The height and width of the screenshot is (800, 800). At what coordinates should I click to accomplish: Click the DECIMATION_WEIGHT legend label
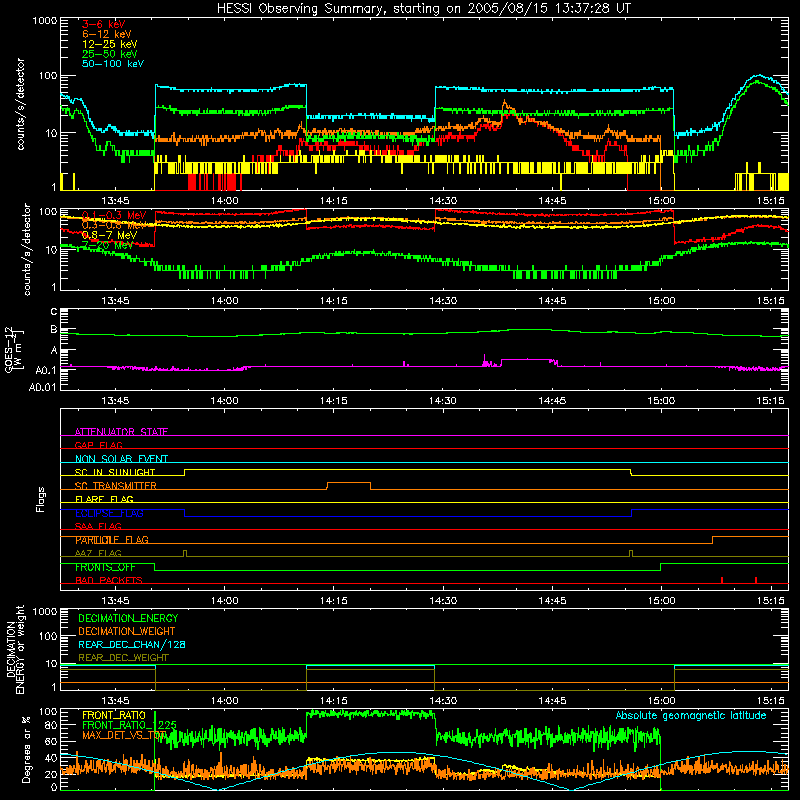click(127, 631)
